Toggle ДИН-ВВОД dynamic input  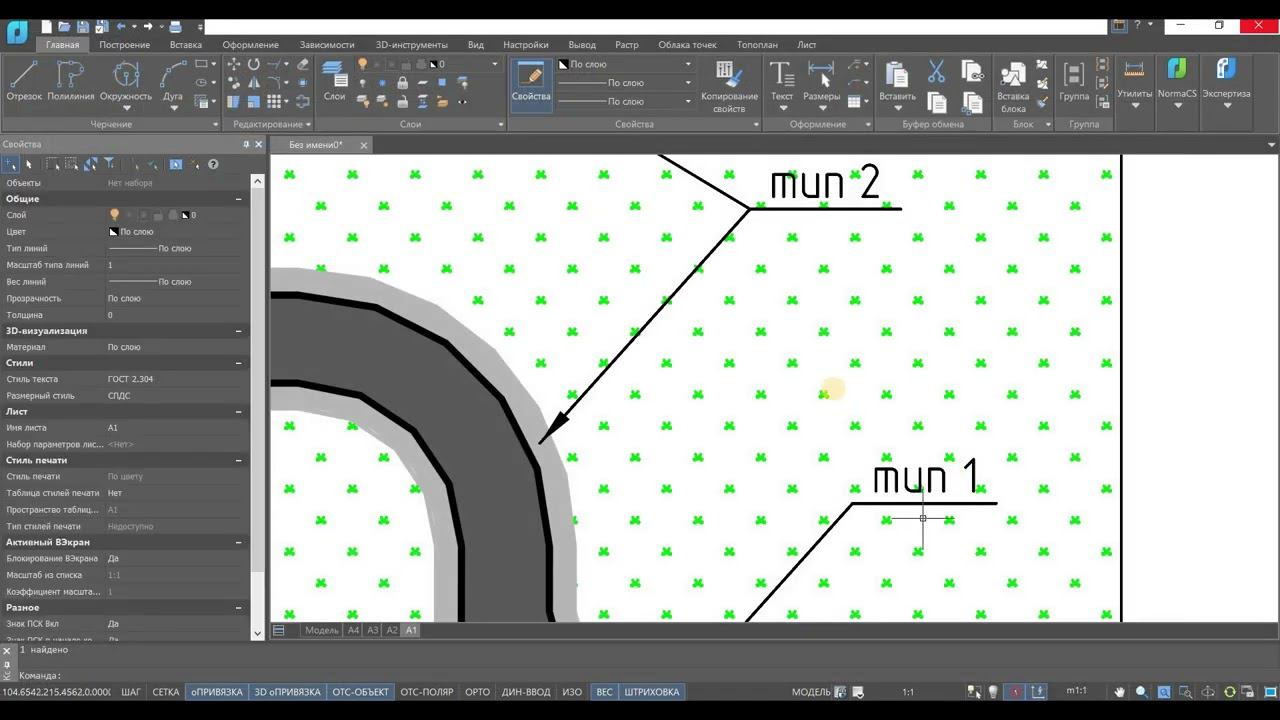pyautogui.click(x=527, y=692)
